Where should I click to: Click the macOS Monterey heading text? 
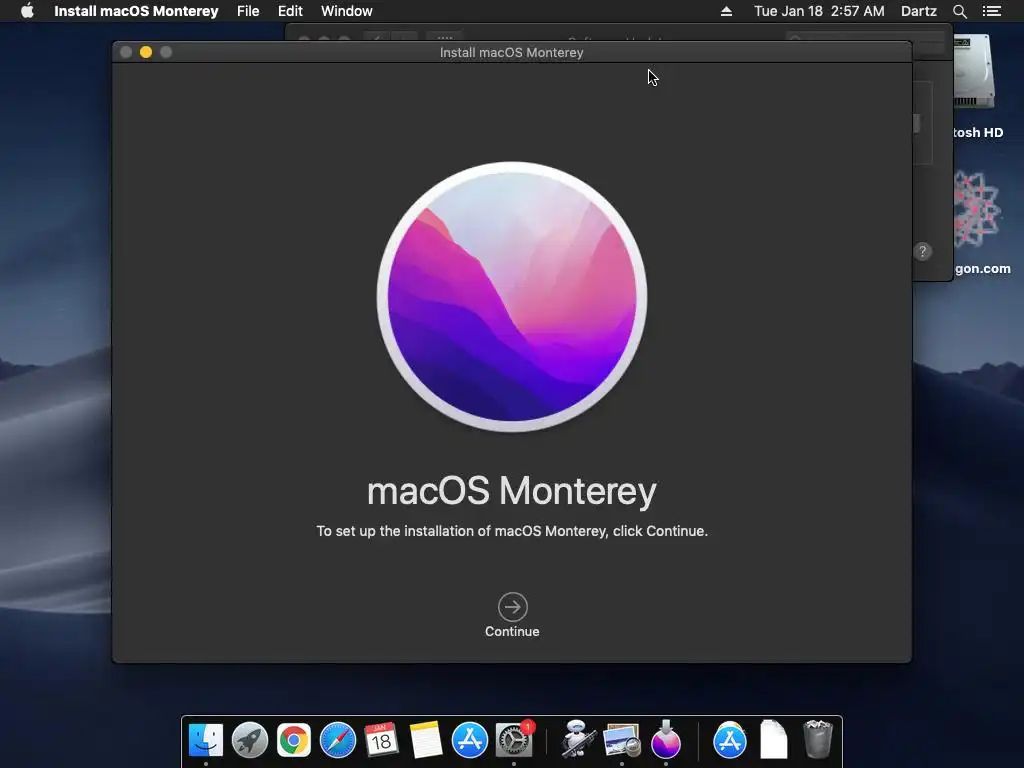pyautogui.click(x=512, y=491)
